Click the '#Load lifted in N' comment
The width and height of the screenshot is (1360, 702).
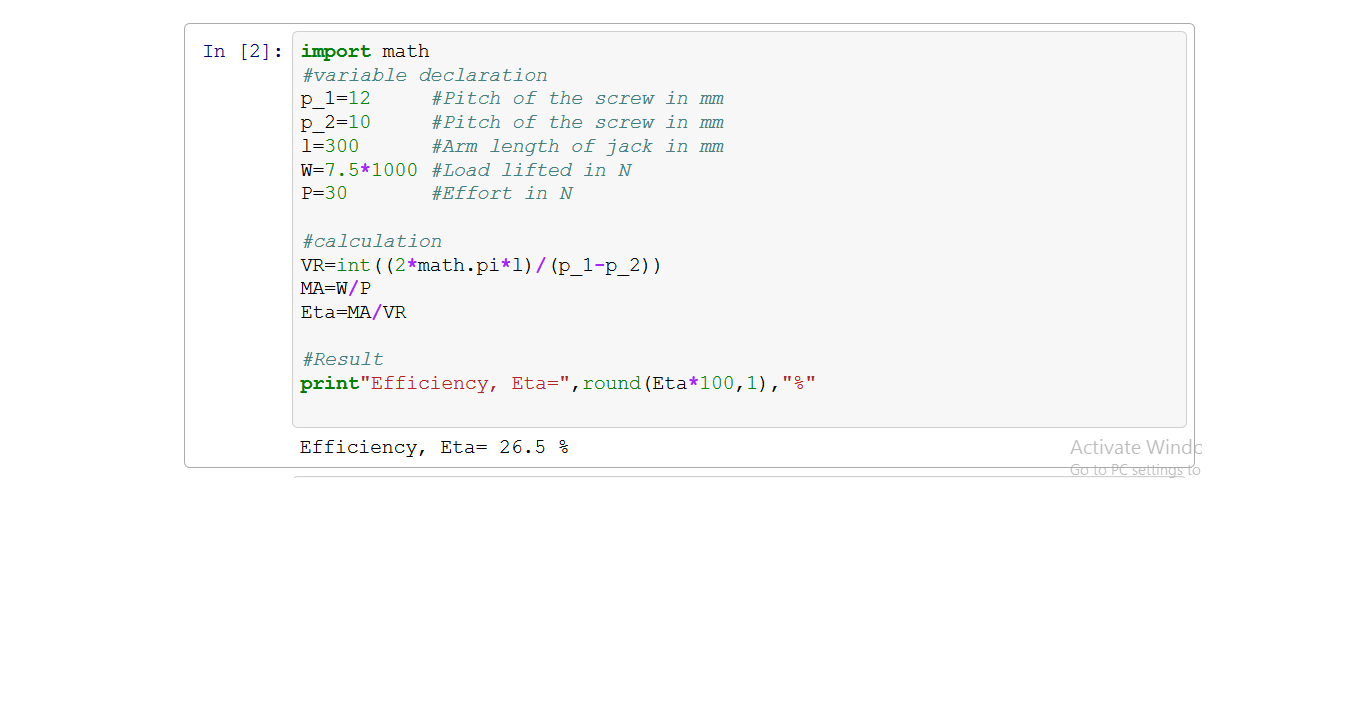(531, 171)
